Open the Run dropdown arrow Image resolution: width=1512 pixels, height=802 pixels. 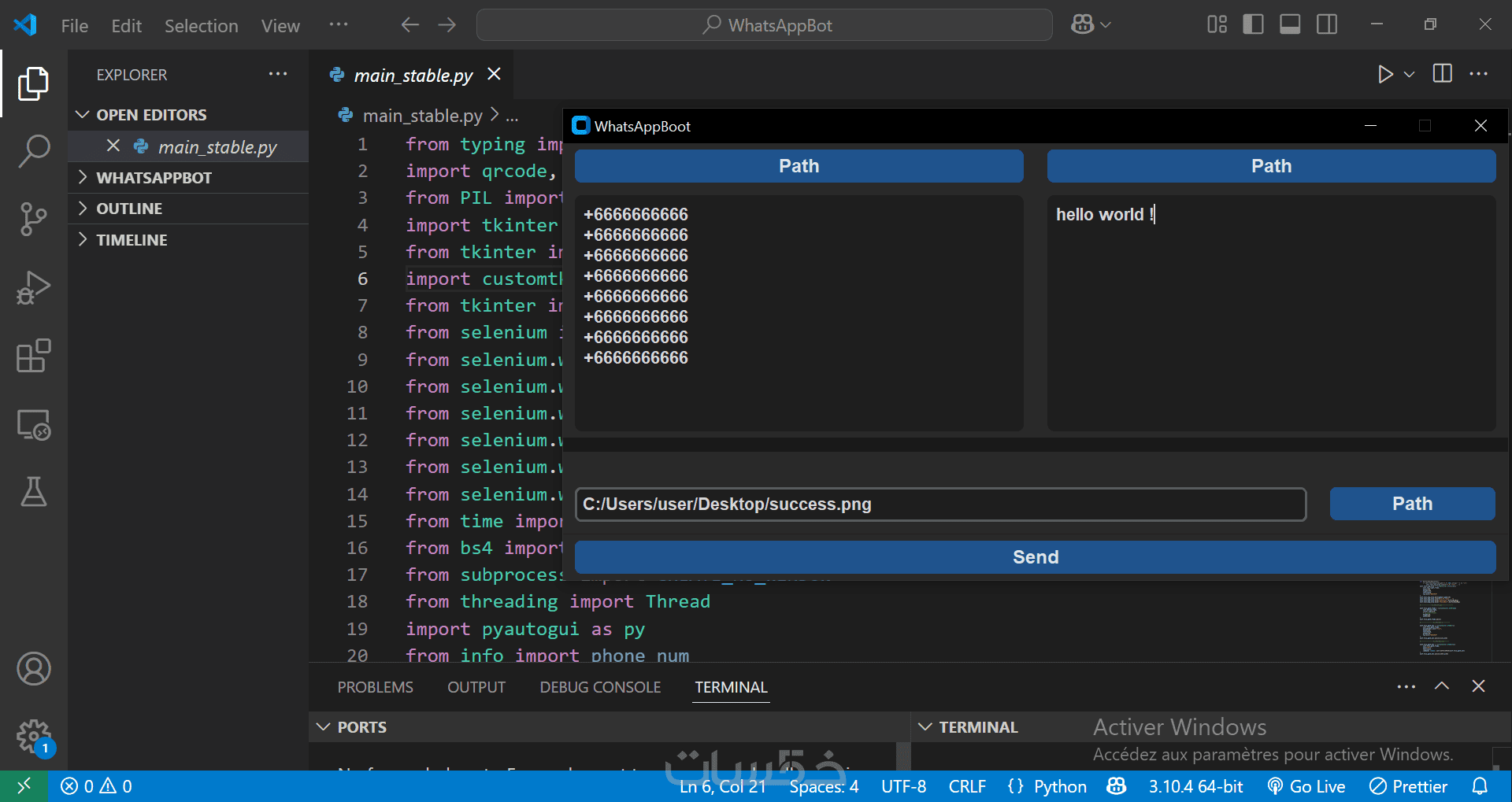[1410, 74]
